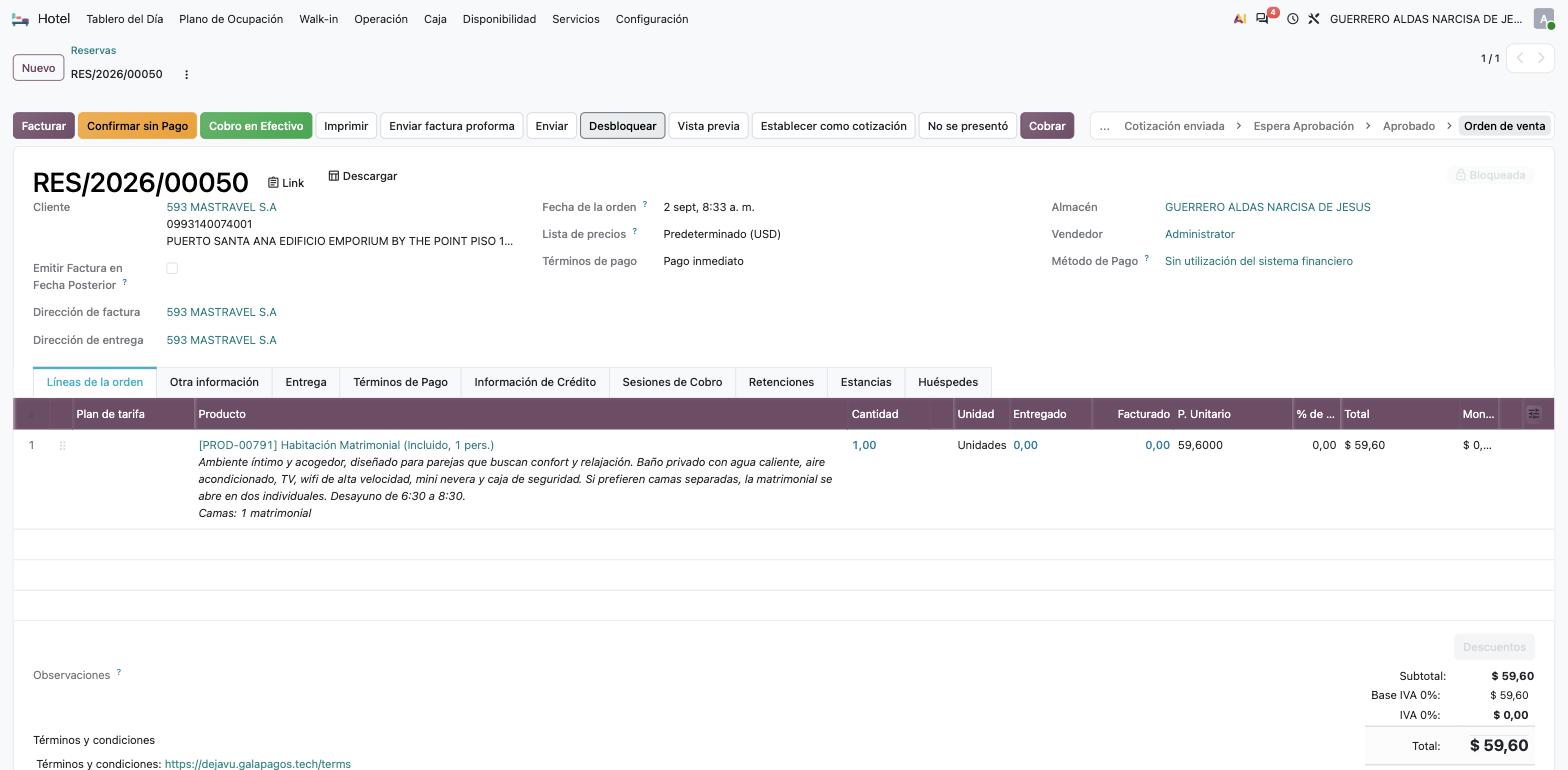1568x770 pixels.
Task: Open the activities clock icon
Action: coord(1292,19)
